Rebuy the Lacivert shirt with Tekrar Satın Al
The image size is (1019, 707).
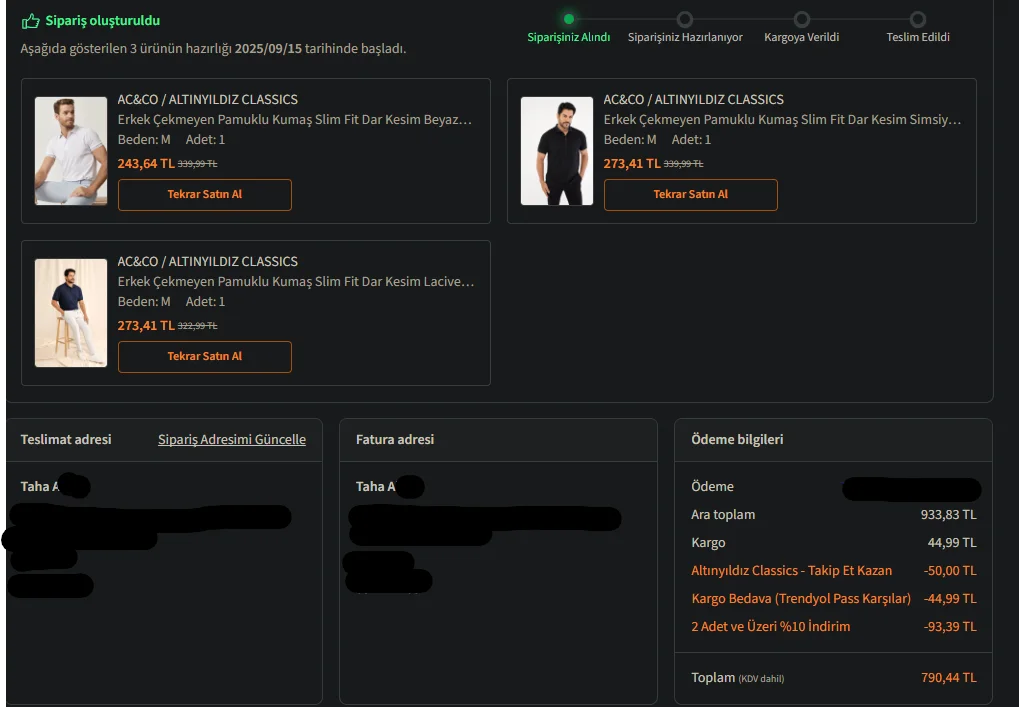[x=205, y=356]
